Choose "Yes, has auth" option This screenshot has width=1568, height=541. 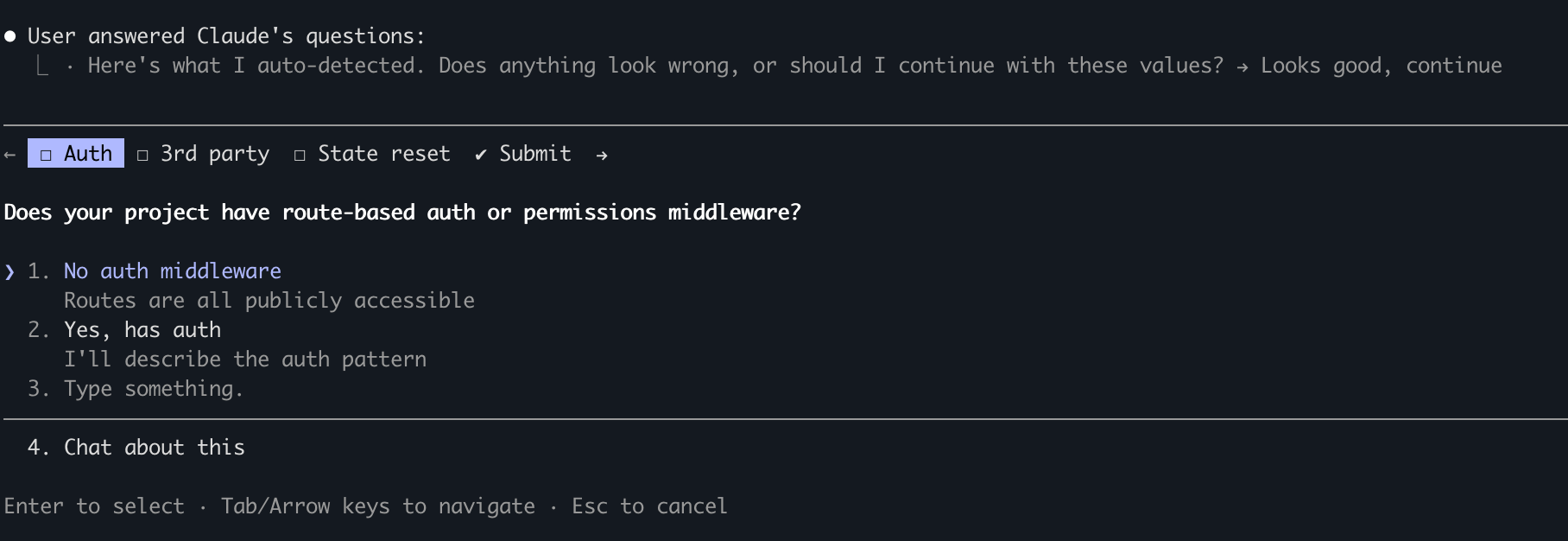pos(142,330)
